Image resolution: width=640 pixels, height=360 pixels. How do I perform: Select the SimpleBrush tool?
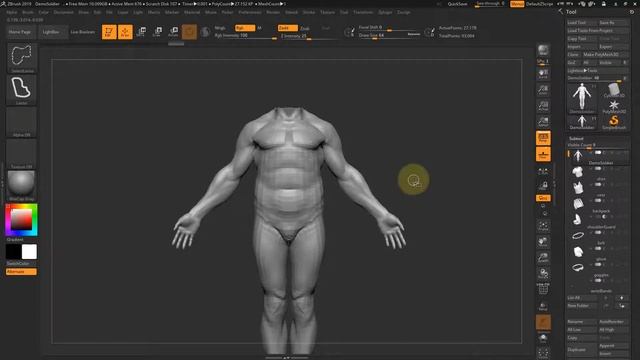(x=613, y=122)
